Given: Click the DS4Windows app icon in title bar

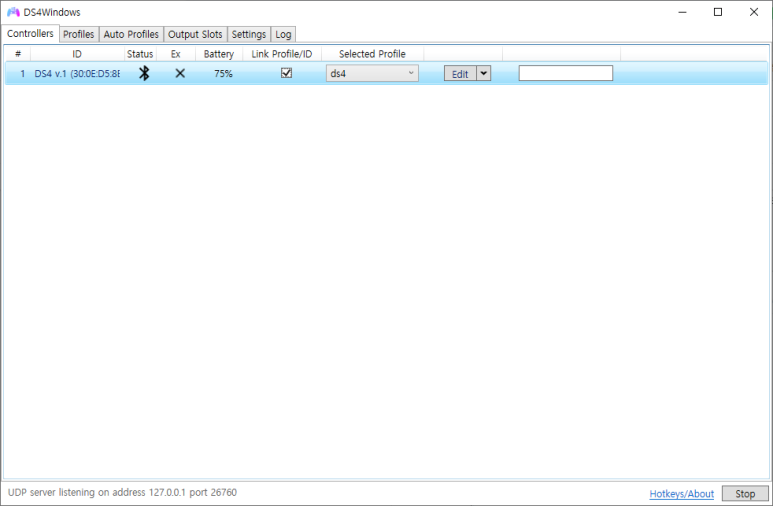Looking at the screenshot, I should click(x=13, y=12).
